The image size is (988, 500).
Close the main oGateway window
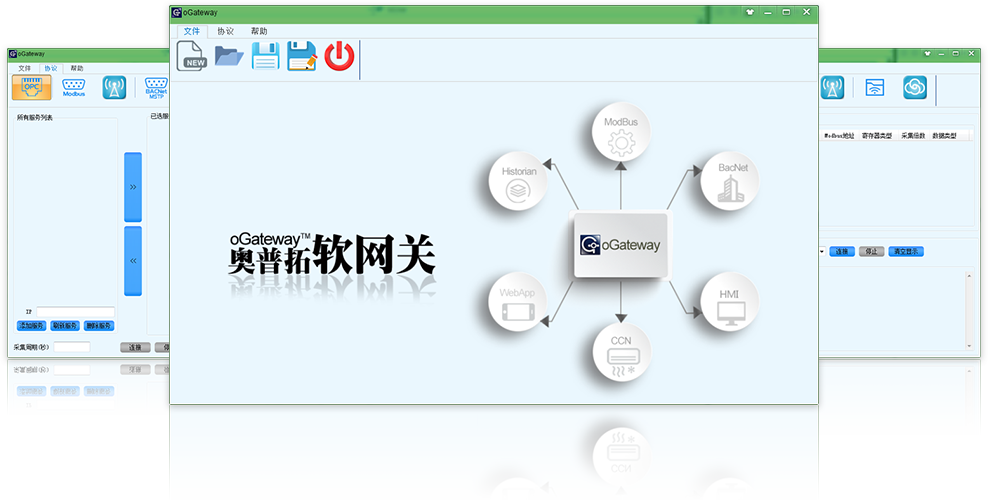click(807, 12)
